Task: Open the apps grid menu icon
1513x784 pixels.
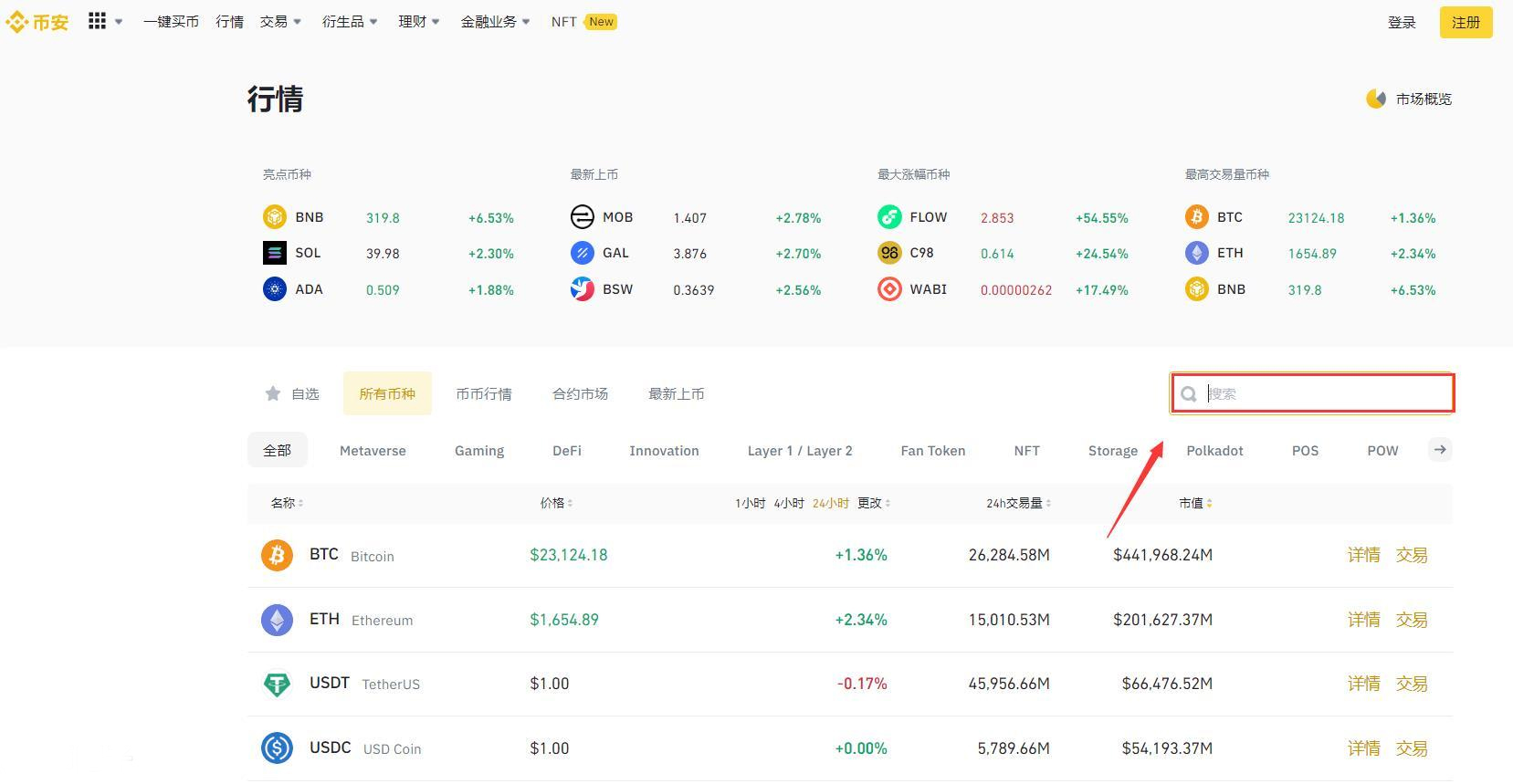Action: (97, 21)
